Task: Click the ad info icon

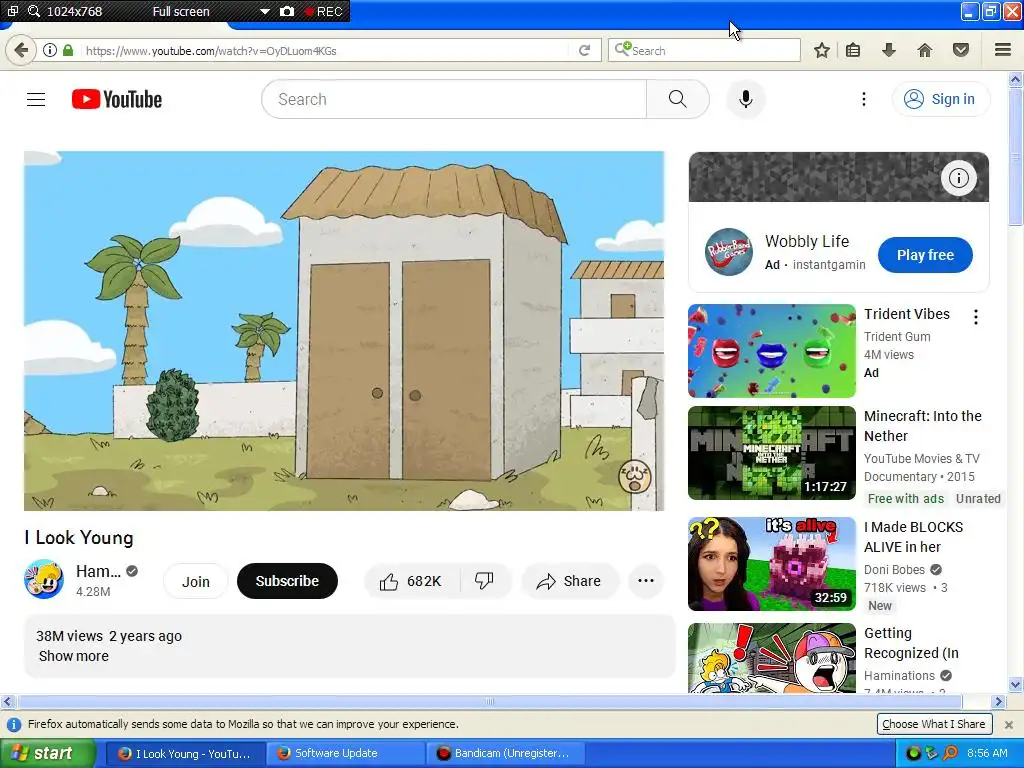Action: [958, 178]
